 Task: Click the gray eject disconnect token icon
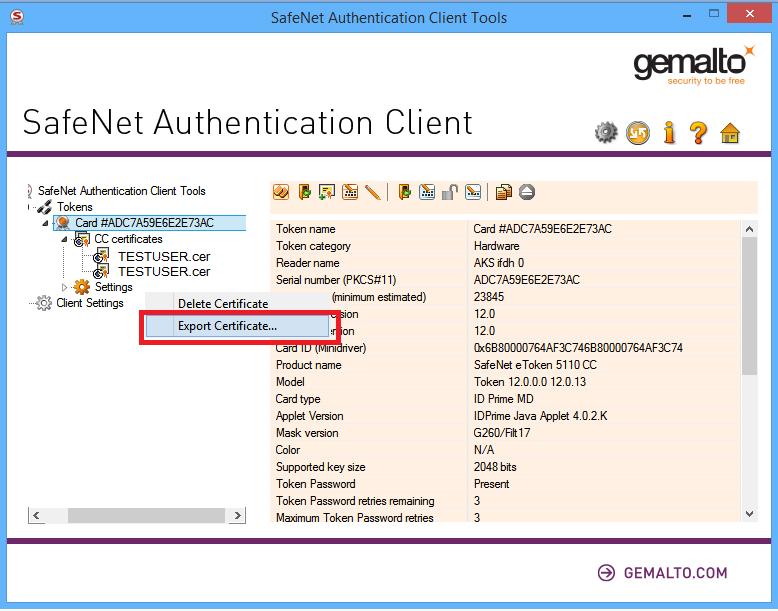coord(527,192)
